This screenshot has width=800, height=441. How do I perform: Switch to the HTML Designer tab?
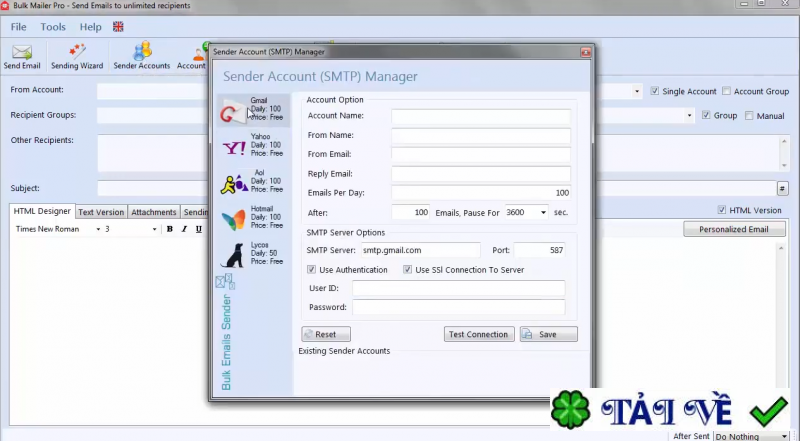42,211
